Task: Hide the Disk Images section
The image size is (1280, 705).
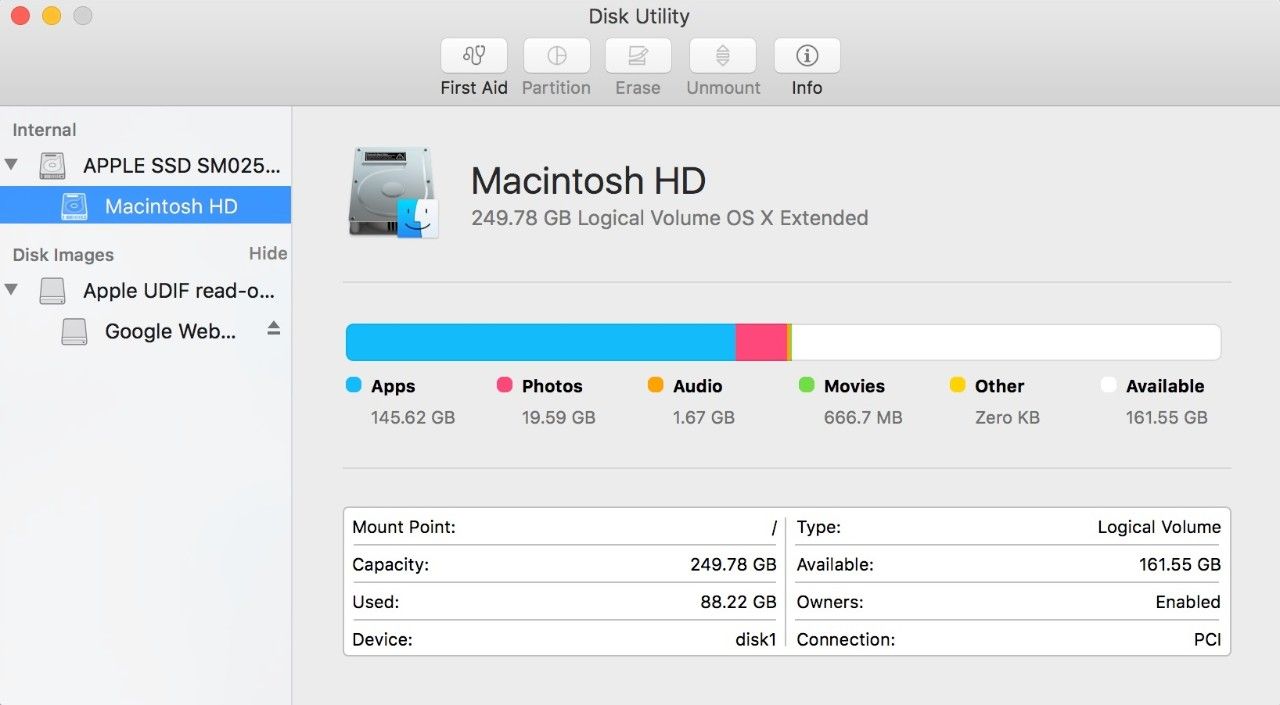Action: click(x=267, y=253)
